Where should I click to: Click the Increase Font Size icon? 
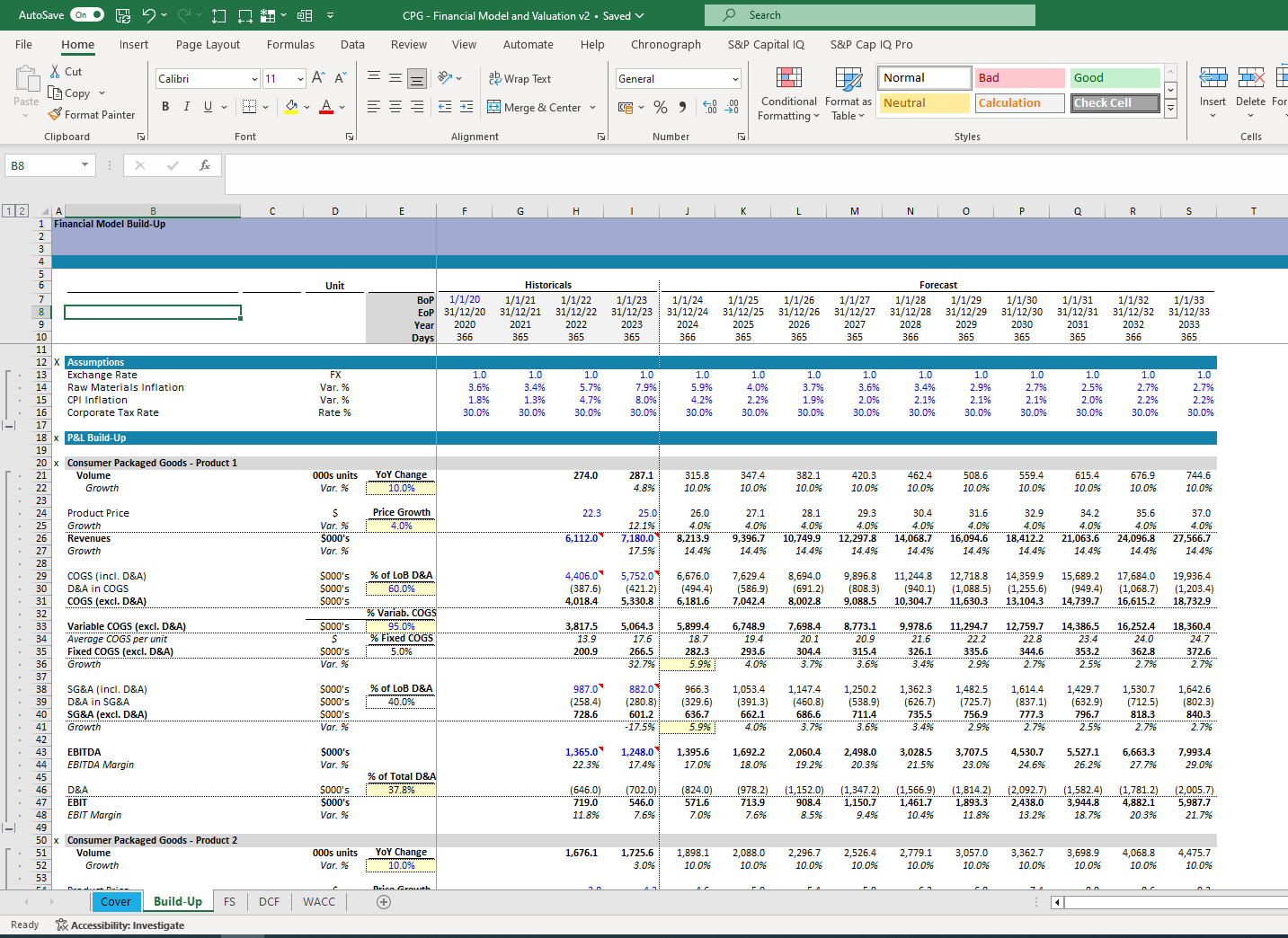pyautogui.click(x=318, y=78)
